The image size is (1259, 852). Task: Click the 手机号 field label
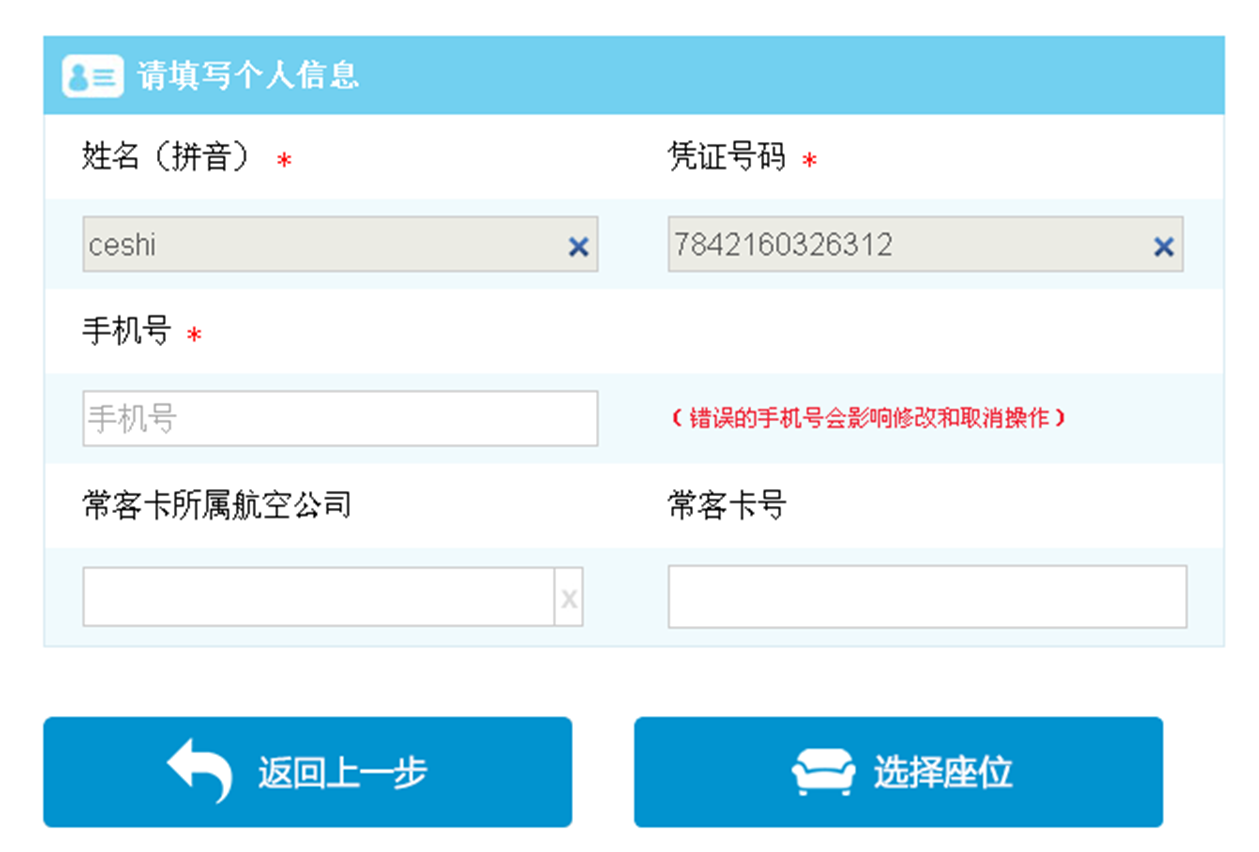(126, 331)
